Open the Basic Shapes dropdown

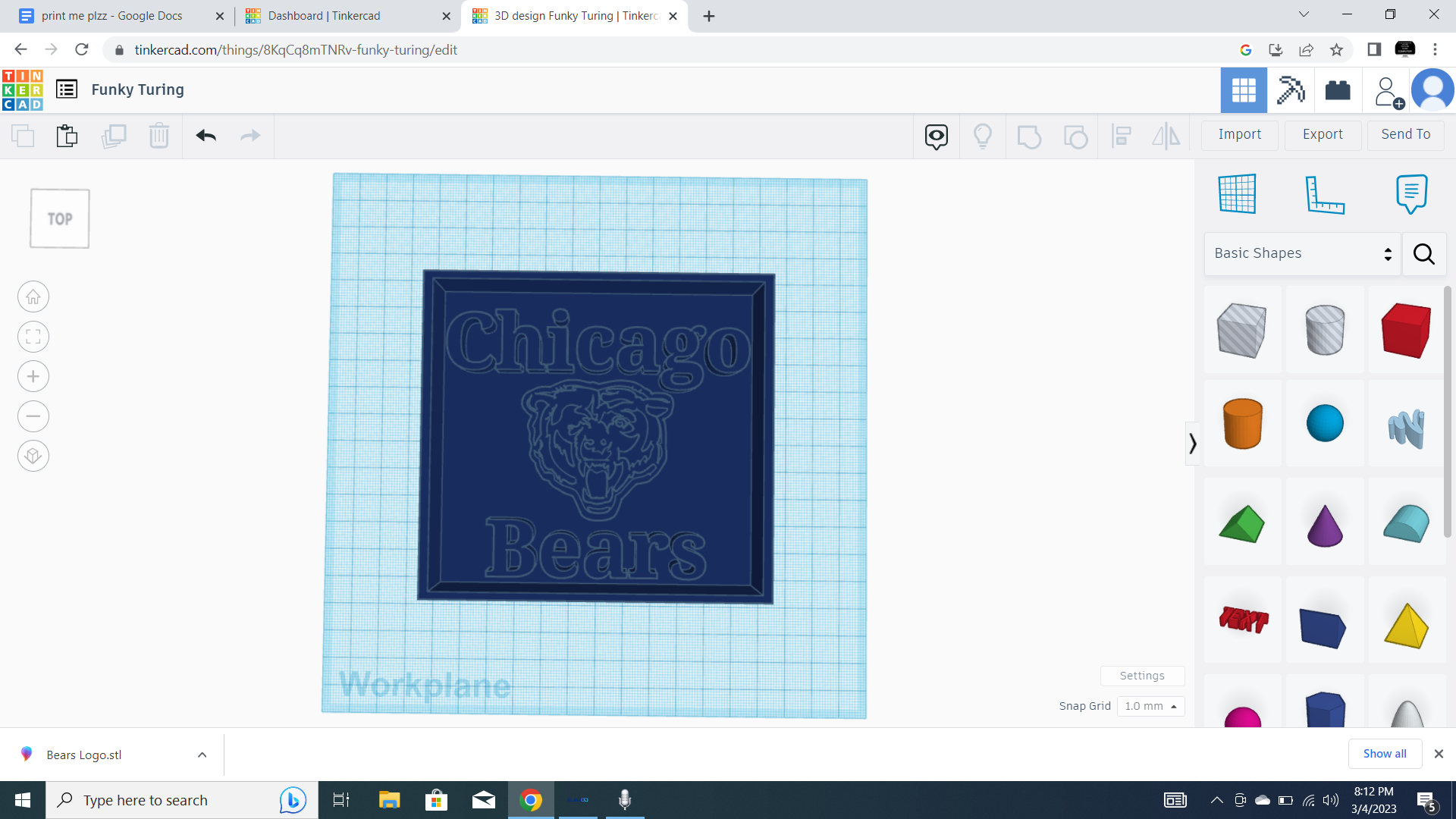[x=1302, y=254]
